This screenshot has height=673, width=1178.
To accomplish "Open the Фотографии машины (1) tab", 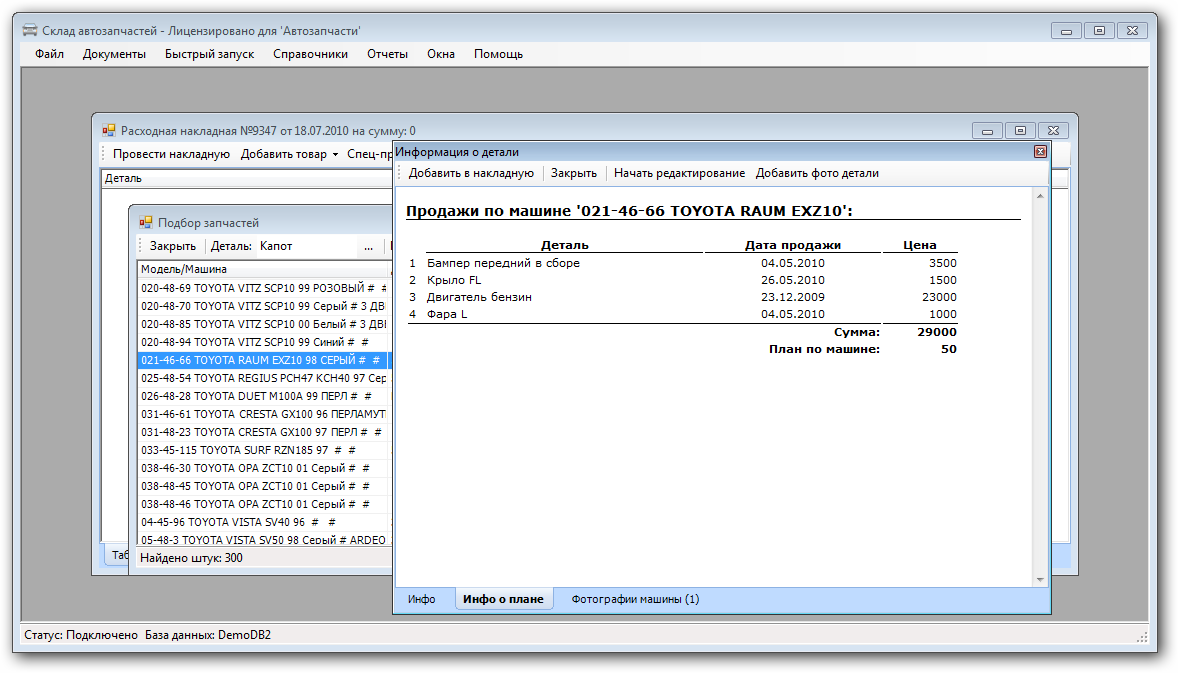I will click(x=635, y=599).
